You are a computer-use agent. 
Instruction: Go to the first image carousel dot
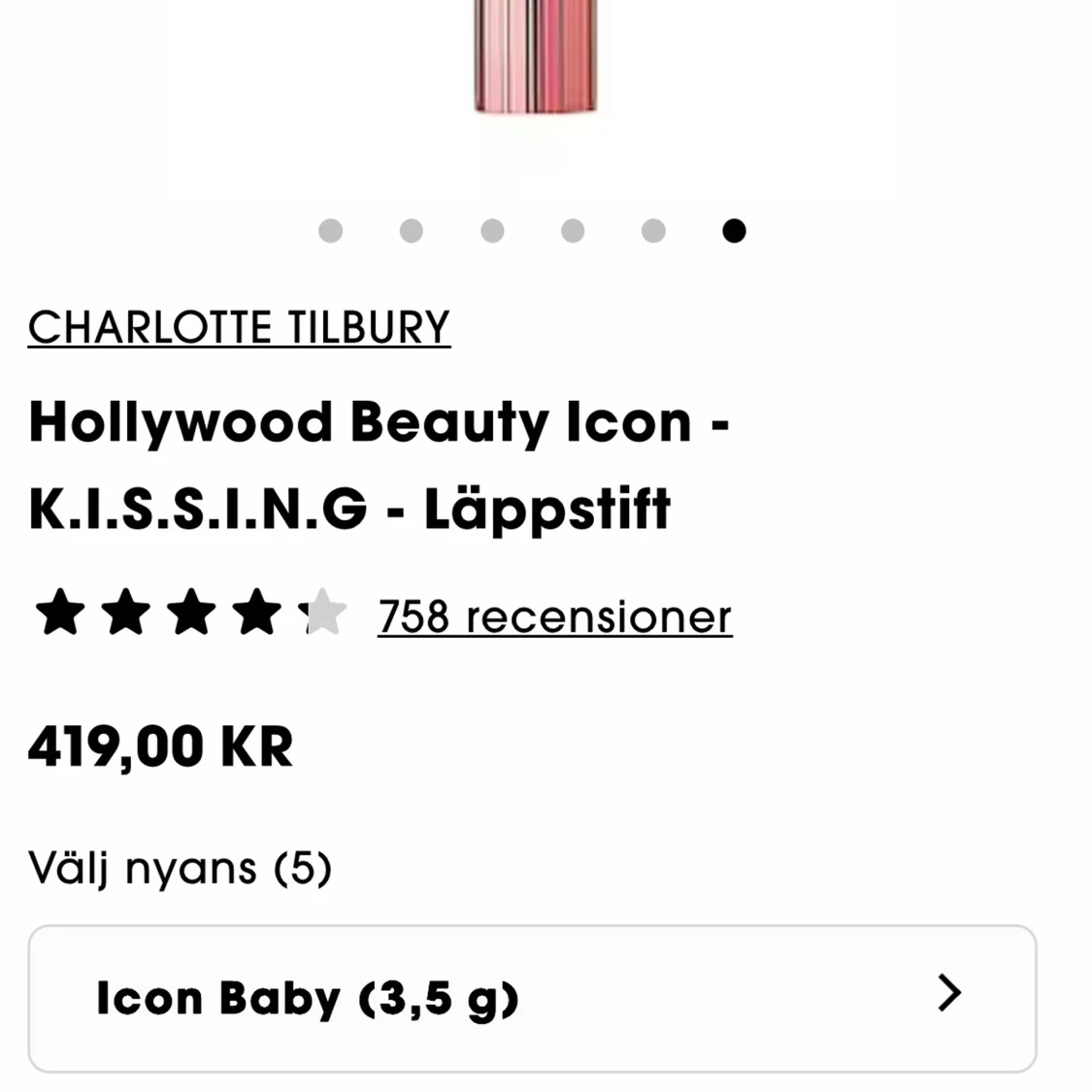(x=330, y=230)
